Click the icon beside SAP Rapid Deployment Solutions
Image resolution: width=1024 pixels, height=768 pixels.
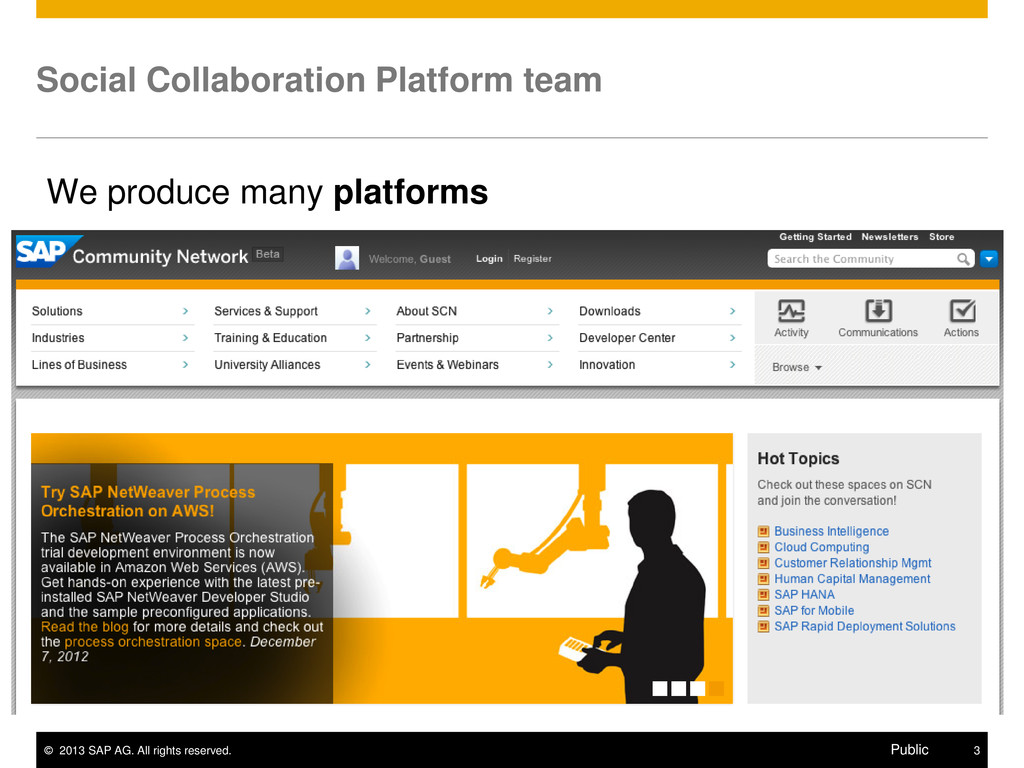[763, 626]
